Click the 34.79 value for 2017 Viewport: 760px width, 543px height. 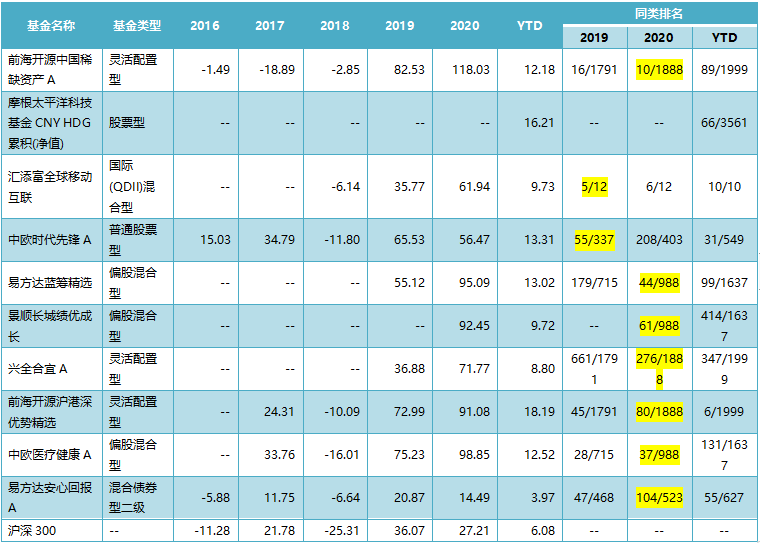click(x=279, y=240)
